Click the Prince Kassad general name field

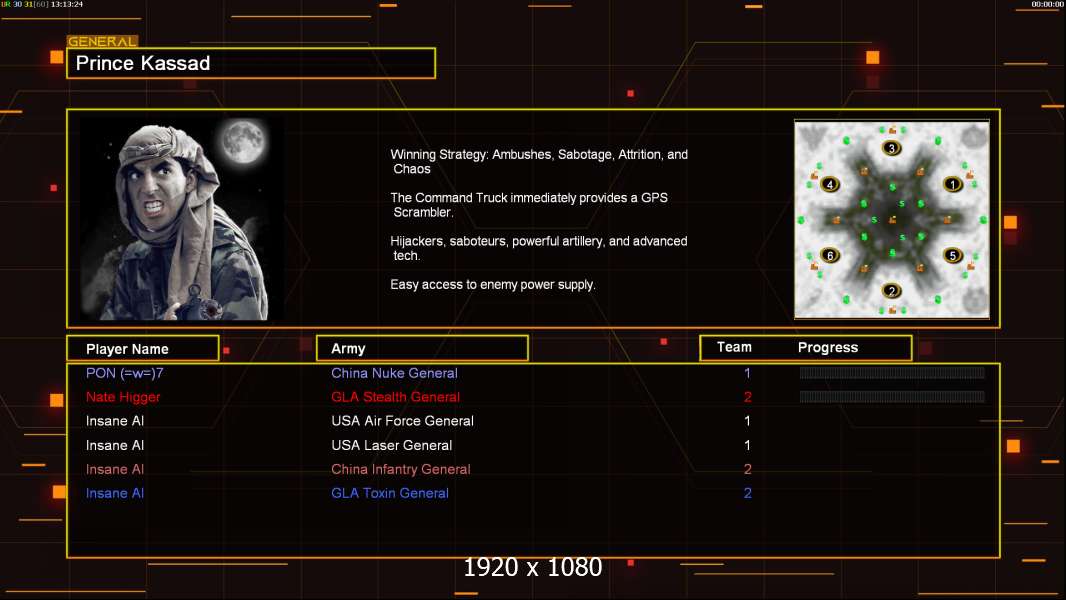coord(251,63)
